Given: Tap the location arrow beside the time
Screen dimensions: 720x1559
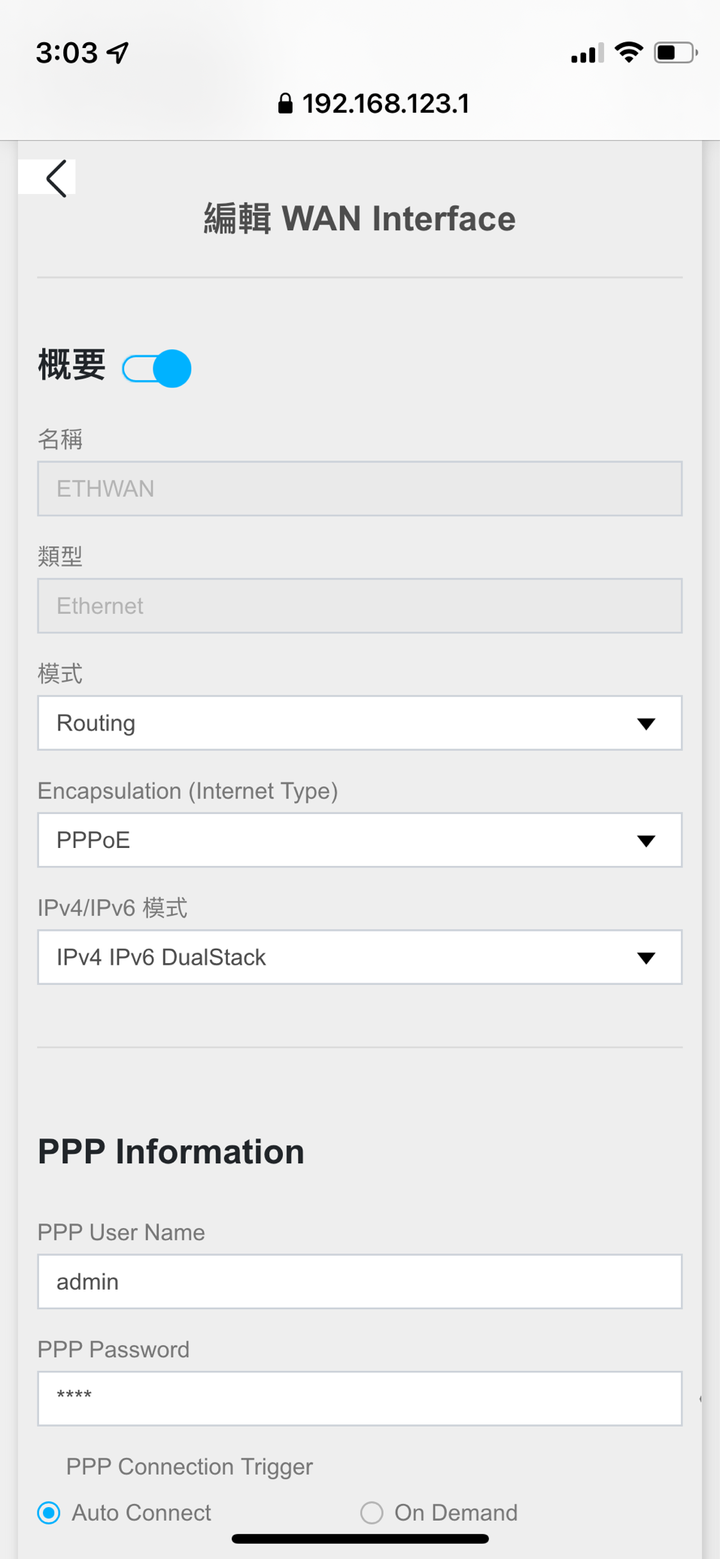Looking at the screenshot, I should [119, 53].
